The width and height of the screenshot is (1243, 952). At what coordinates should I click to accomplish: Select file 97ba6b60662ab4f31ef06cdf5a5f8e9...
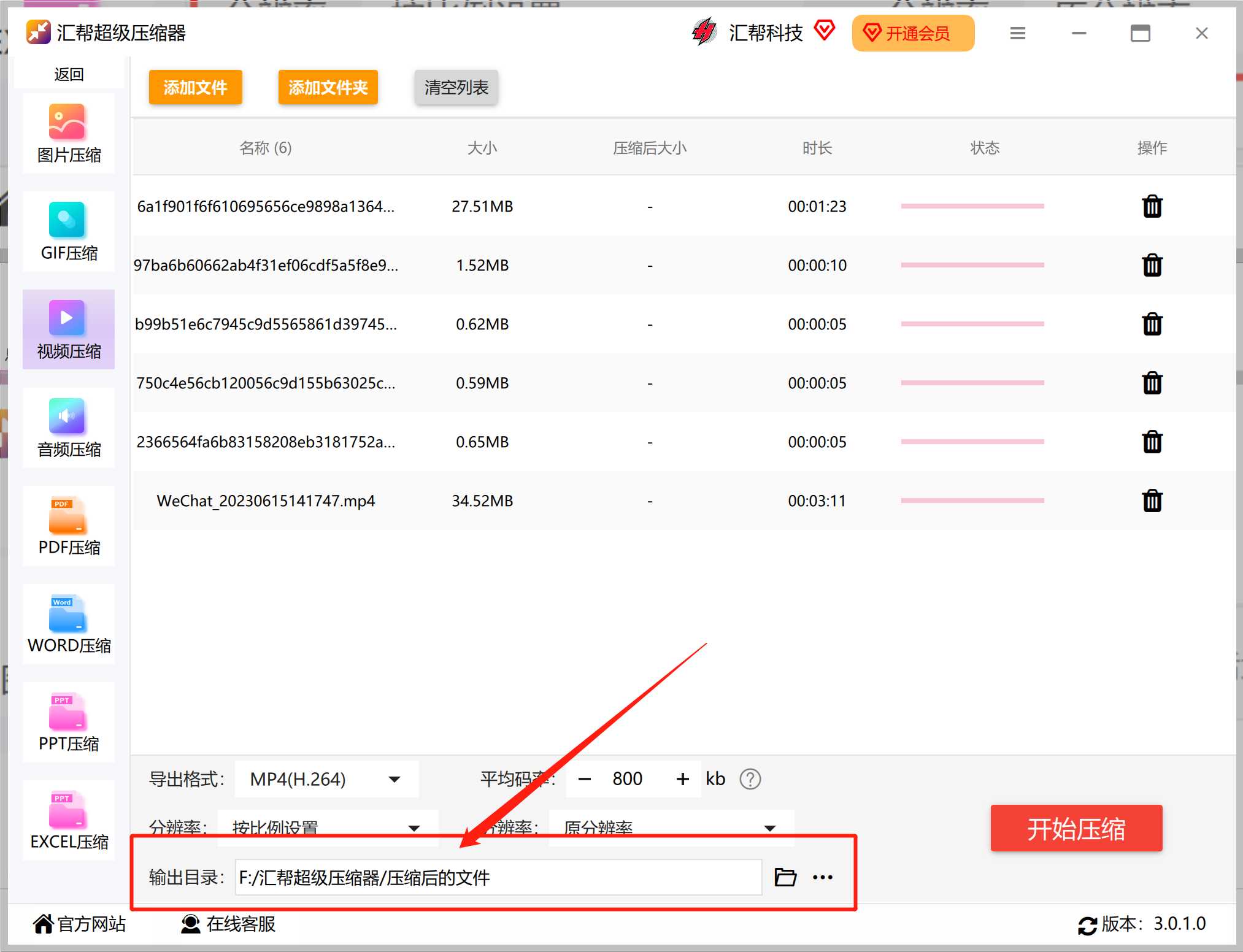click(x=266, y=265)
